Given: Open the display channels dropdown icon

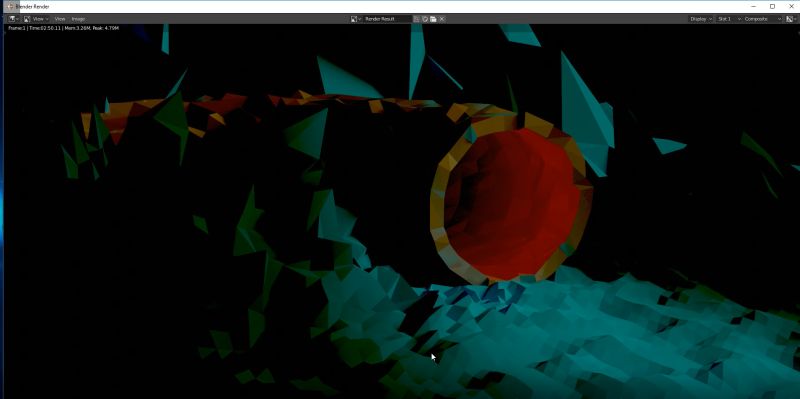Looking at the screenshot, I should pyautogui.click(x=791, y=19).
